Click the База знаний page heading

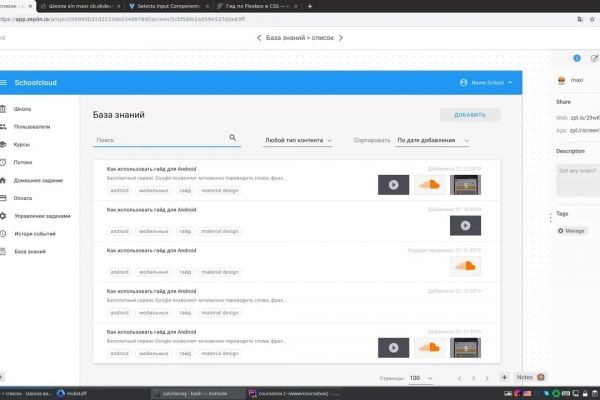coord(119,115)
